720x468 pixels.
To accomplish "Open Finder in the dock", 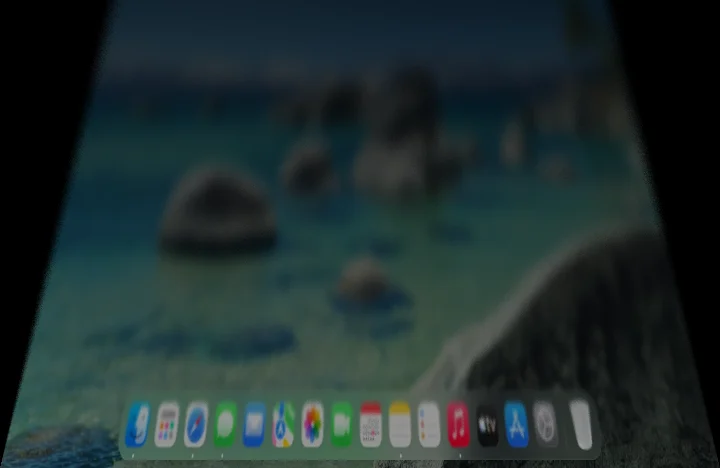I will click(x=138, y=424).
